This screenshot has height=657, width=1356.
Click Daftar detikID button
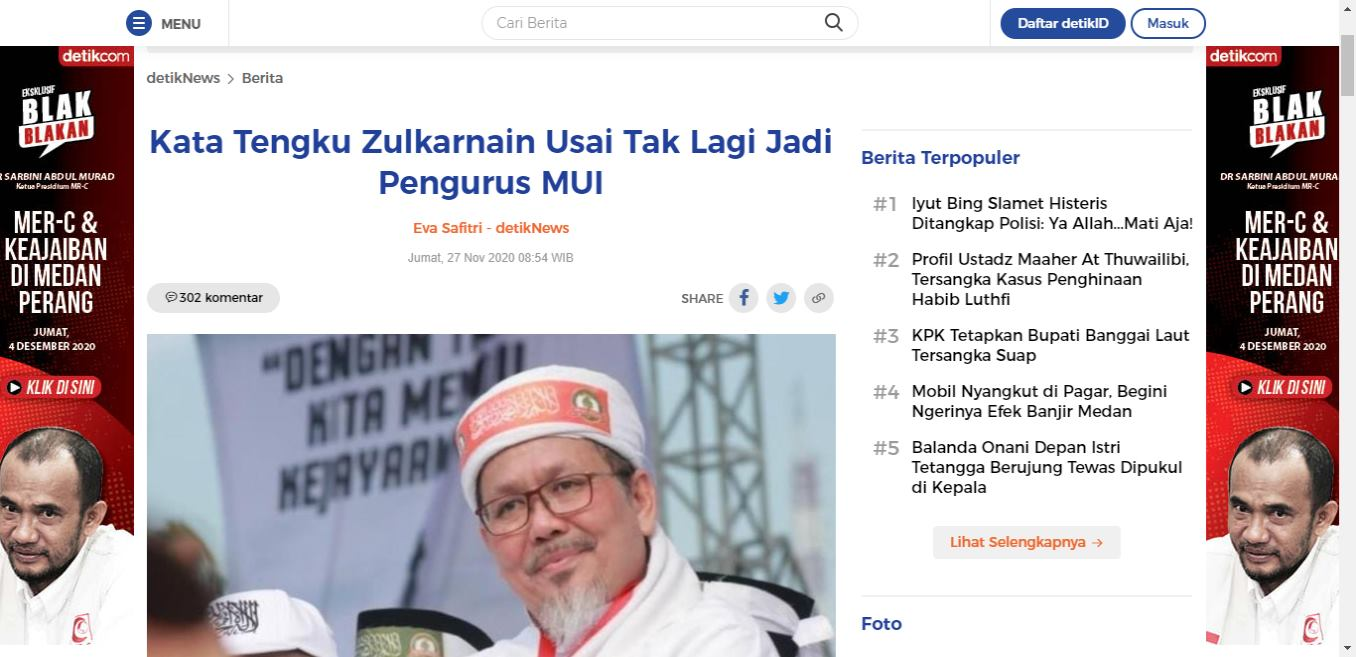pos(1063,23)
